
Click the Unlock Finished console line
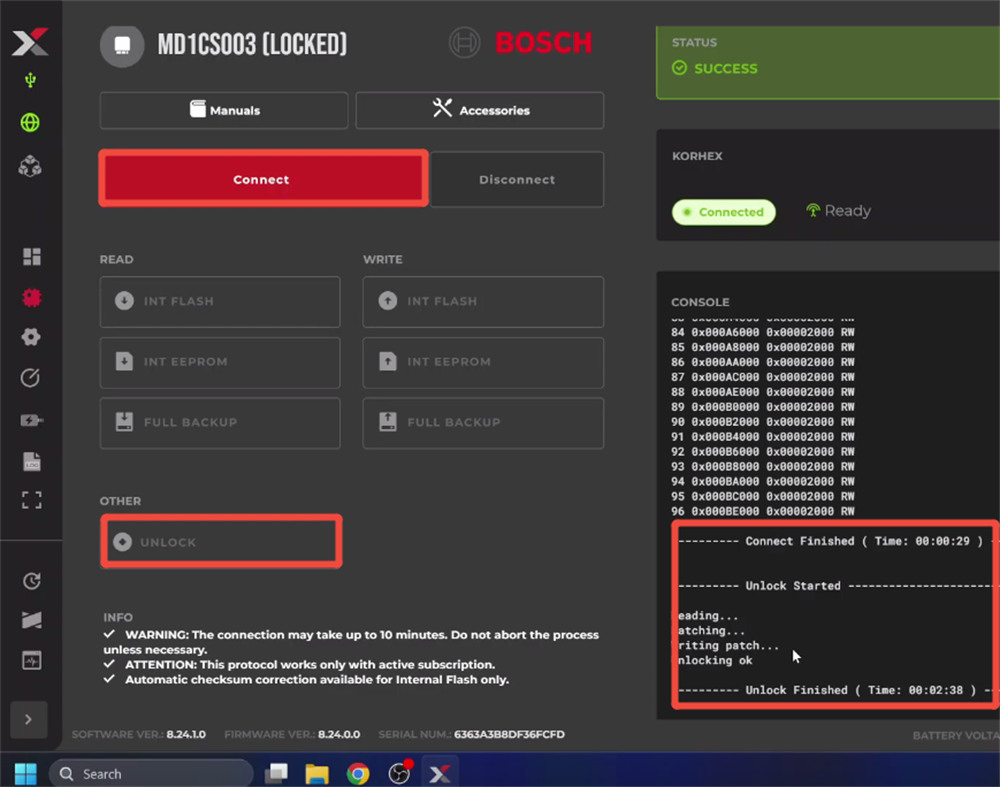pos(835,690)
